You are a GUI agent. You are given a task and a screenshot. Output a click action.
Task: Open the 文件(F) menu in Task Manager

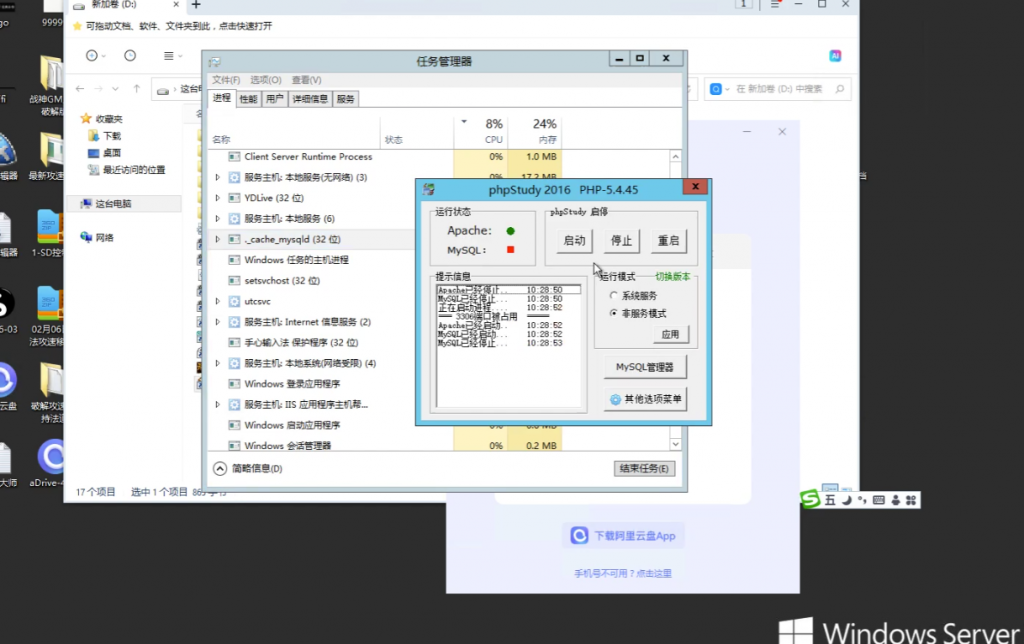[225, 80]
